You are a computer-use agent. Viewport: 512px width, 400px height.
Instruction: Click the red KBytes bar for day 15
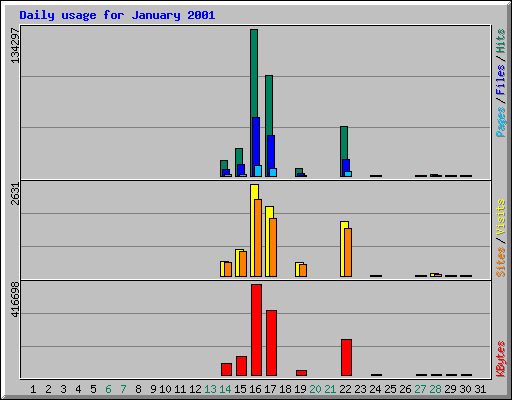tap(242, 366)
